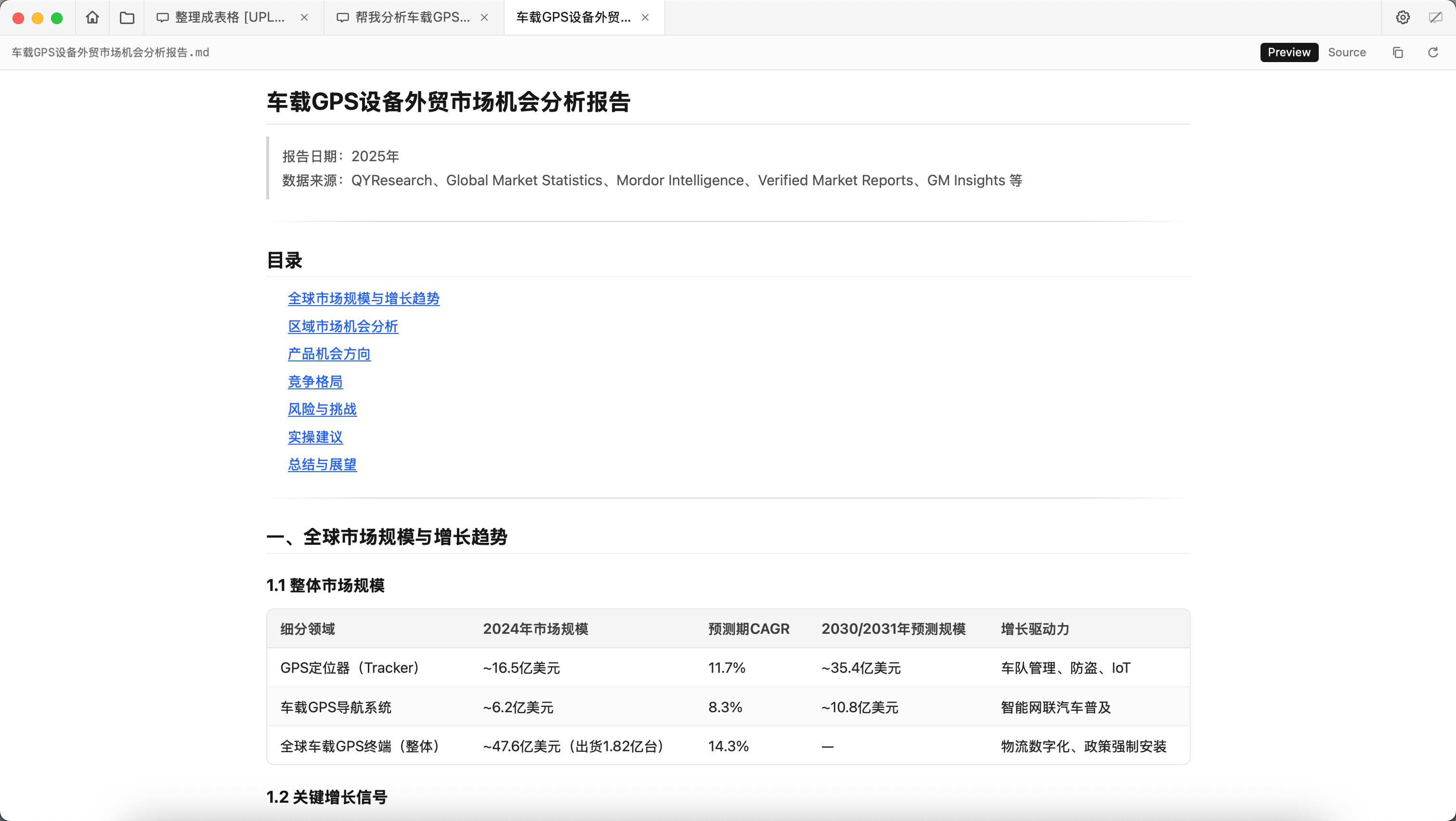Open the settings gear icon
Viewport: 1456px width, 821px height.
pyautogui.click(x=1402, y=17)
